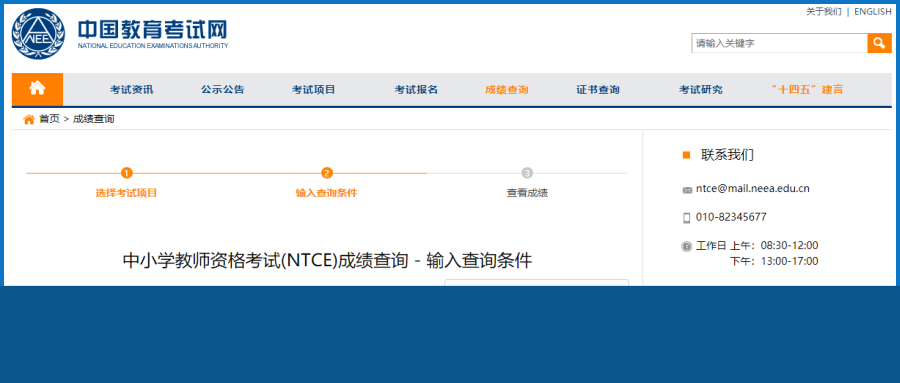Open the 考试研究 menu
This screenshot has width=900, height=383.
pos(701,90)
